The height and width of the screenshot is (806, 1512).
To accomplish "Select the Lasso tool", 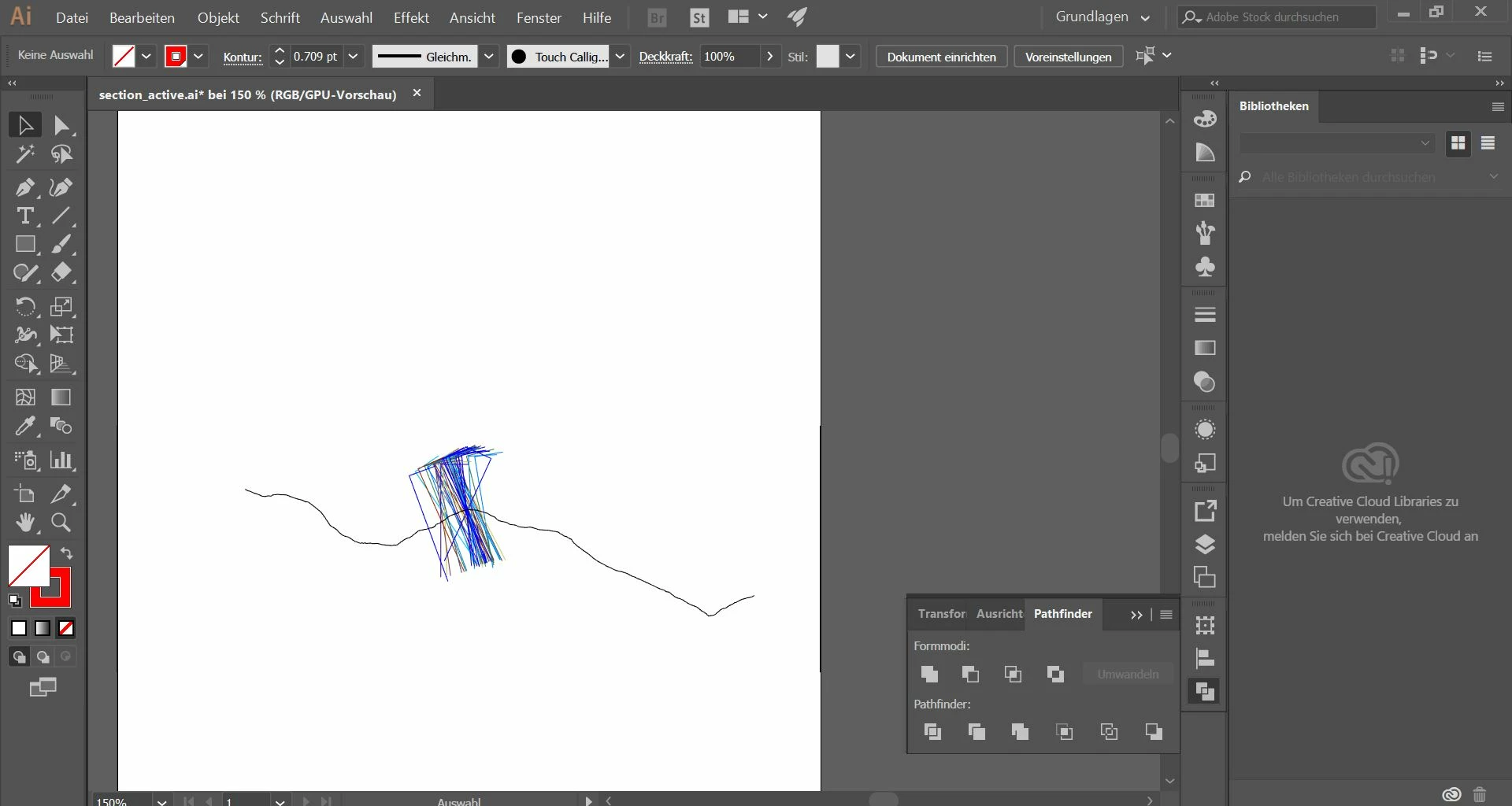I will pyautogui.click(x=61, y=154).
